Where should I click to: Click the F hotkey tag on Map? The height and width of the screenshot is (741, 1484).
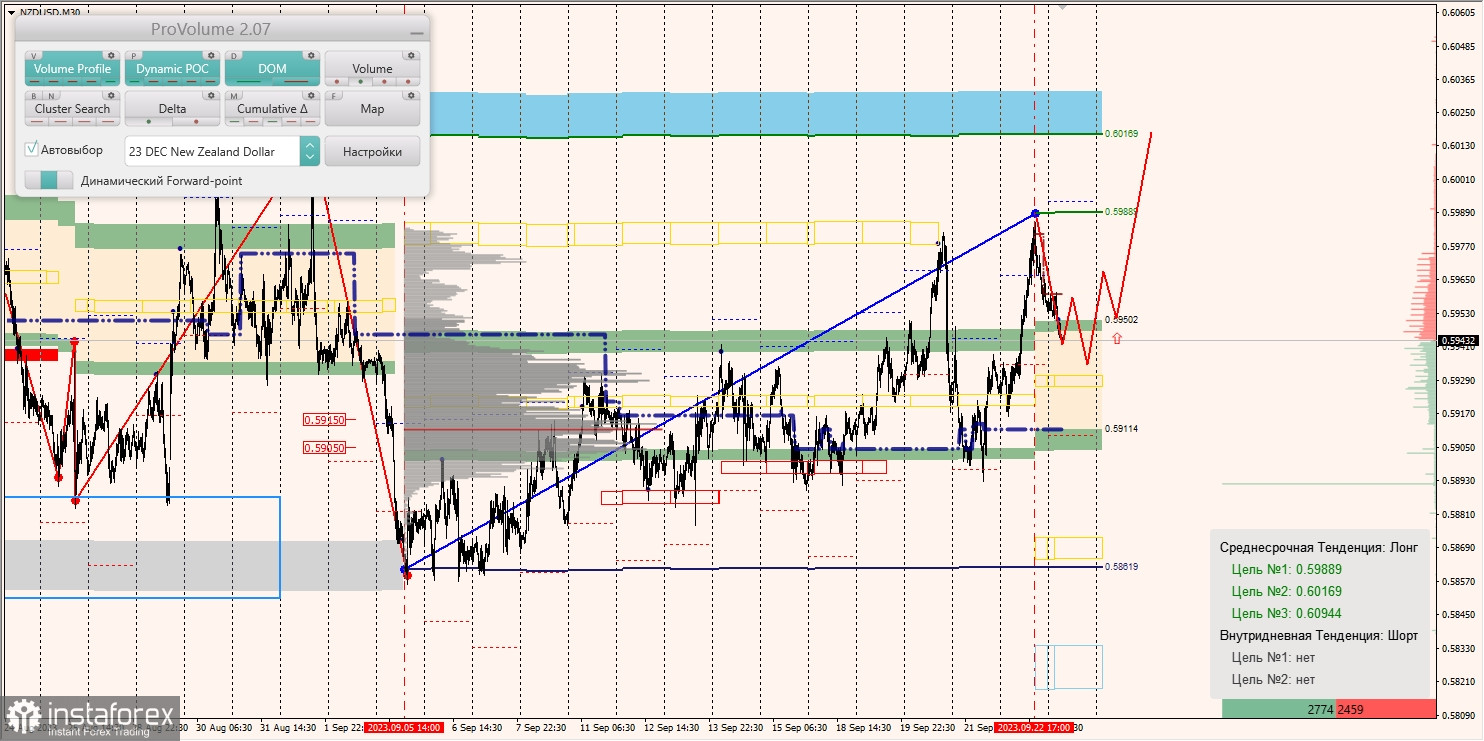[335, 96]
